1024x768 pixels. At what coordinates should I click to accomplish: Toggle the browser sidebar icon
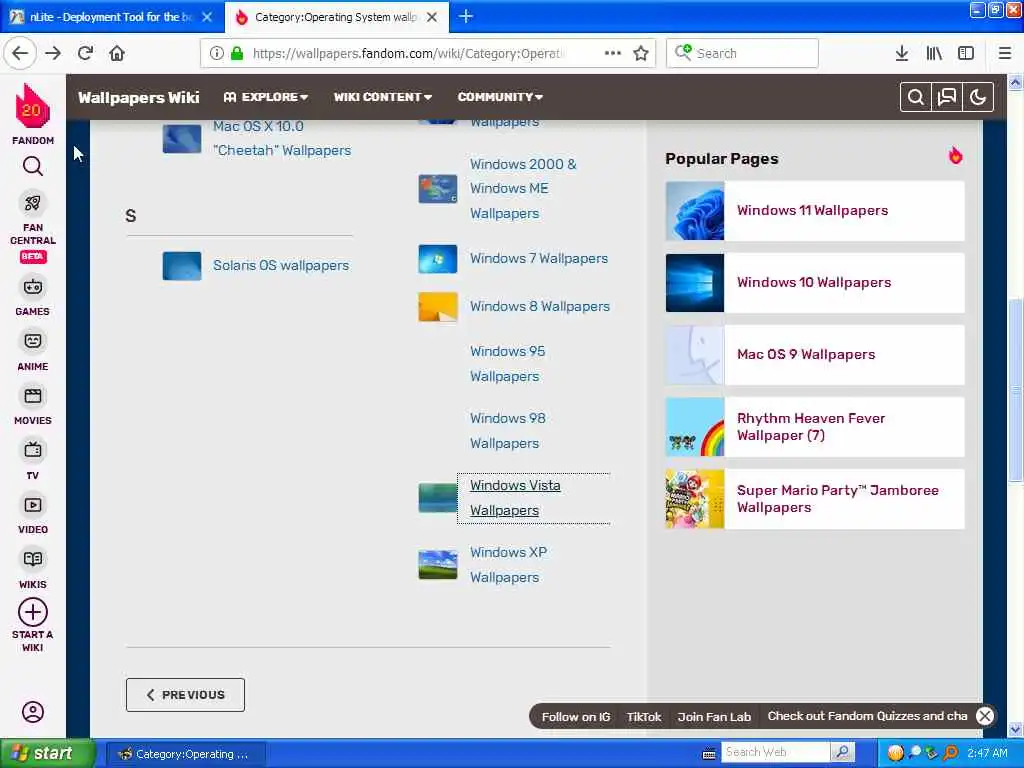(x=966, y=53)
